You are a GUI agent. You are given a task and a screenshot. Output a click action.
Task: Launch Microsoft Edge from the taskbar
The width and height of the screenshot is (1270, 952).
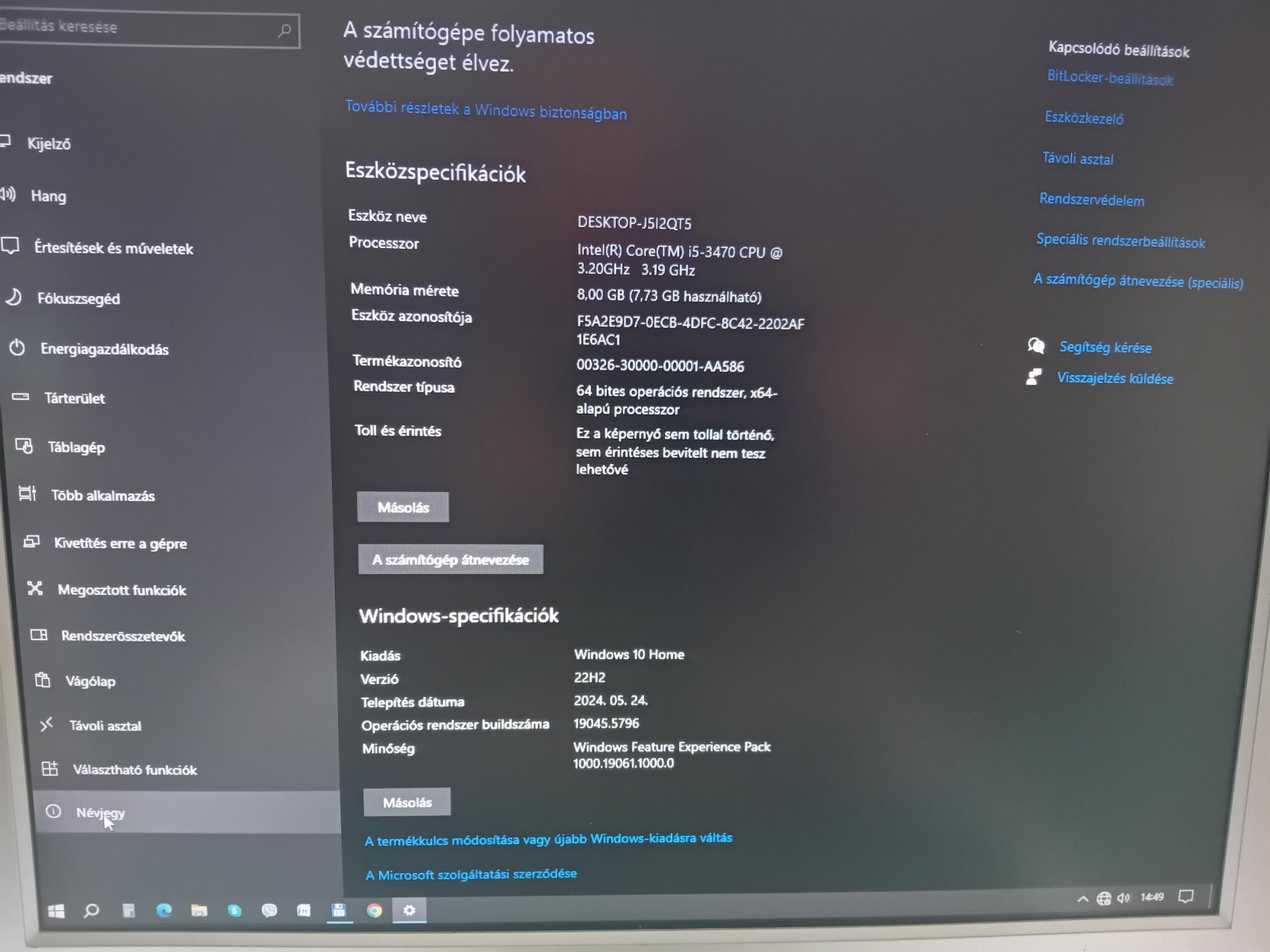click(x=163, y=910)
